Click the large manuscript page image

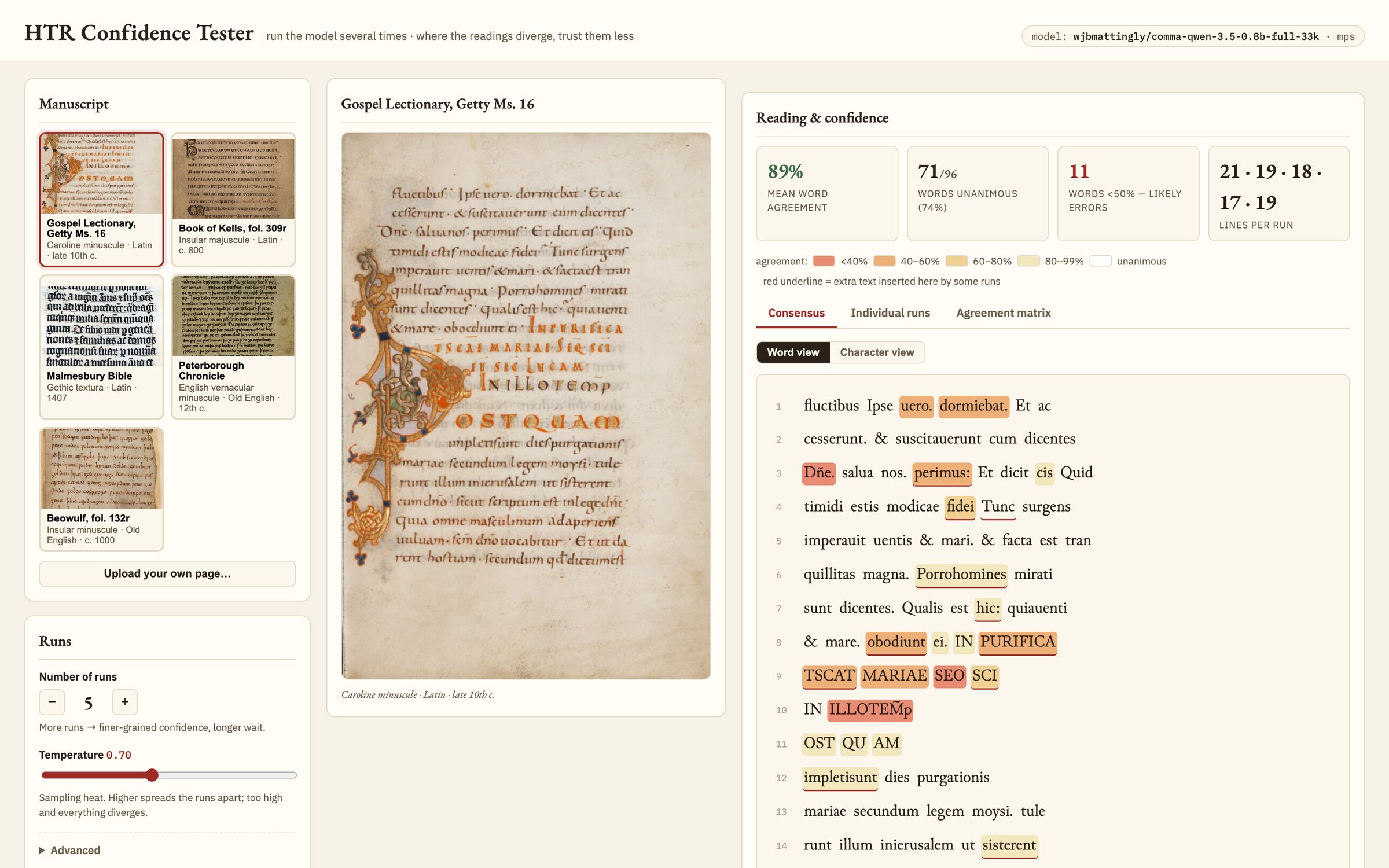pyautogui.click(x=526, y=406)
